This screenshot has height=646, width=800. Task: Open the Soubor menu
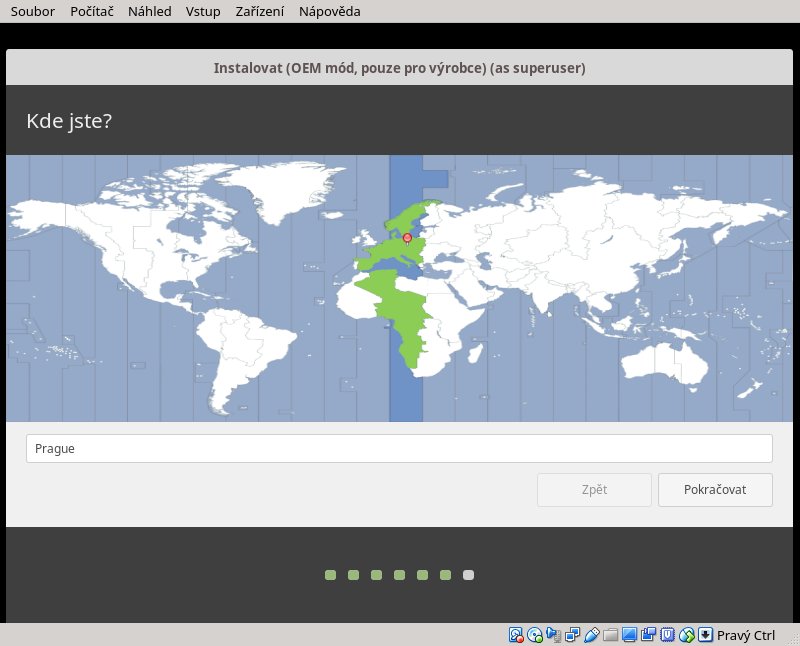(x=33, y=11)
